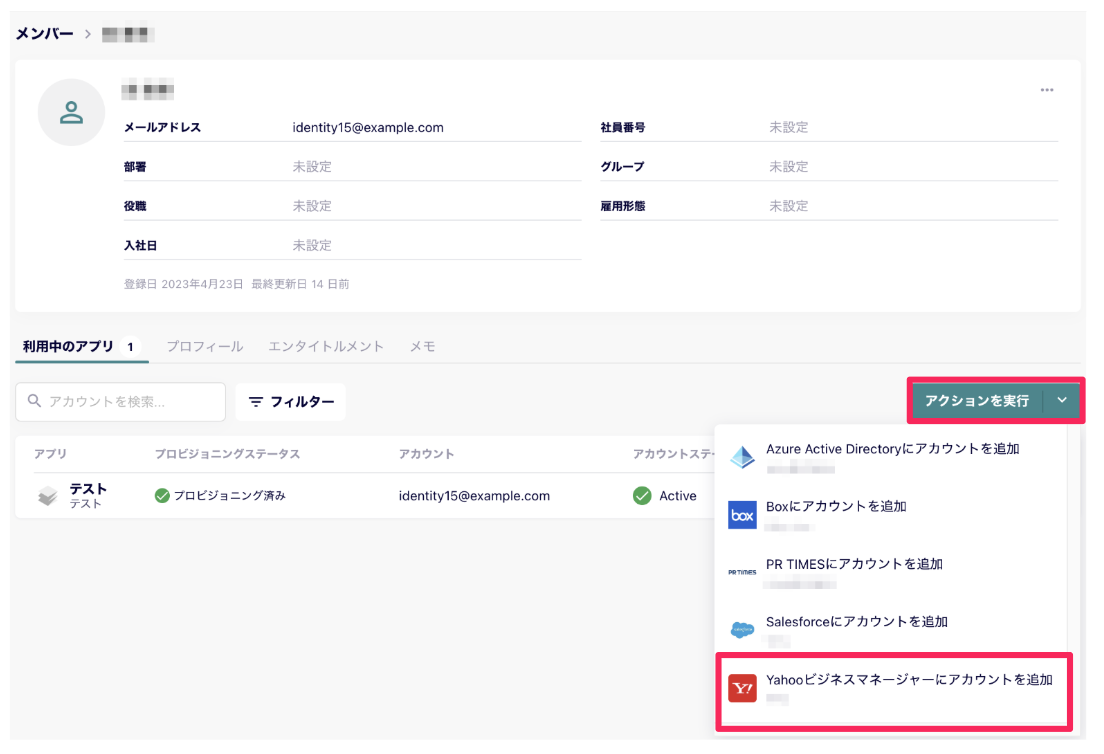This screenshot has width=1104, height=754.
Task: Click the green プロビジョニング済み check icon
Action: 162,496
